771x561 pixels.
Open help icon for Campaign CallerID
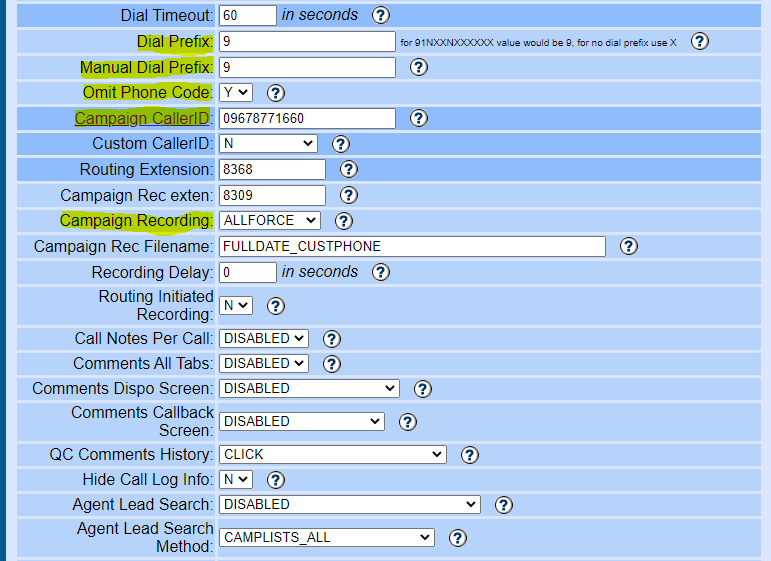pyautogui.click(x=418, y=118)
